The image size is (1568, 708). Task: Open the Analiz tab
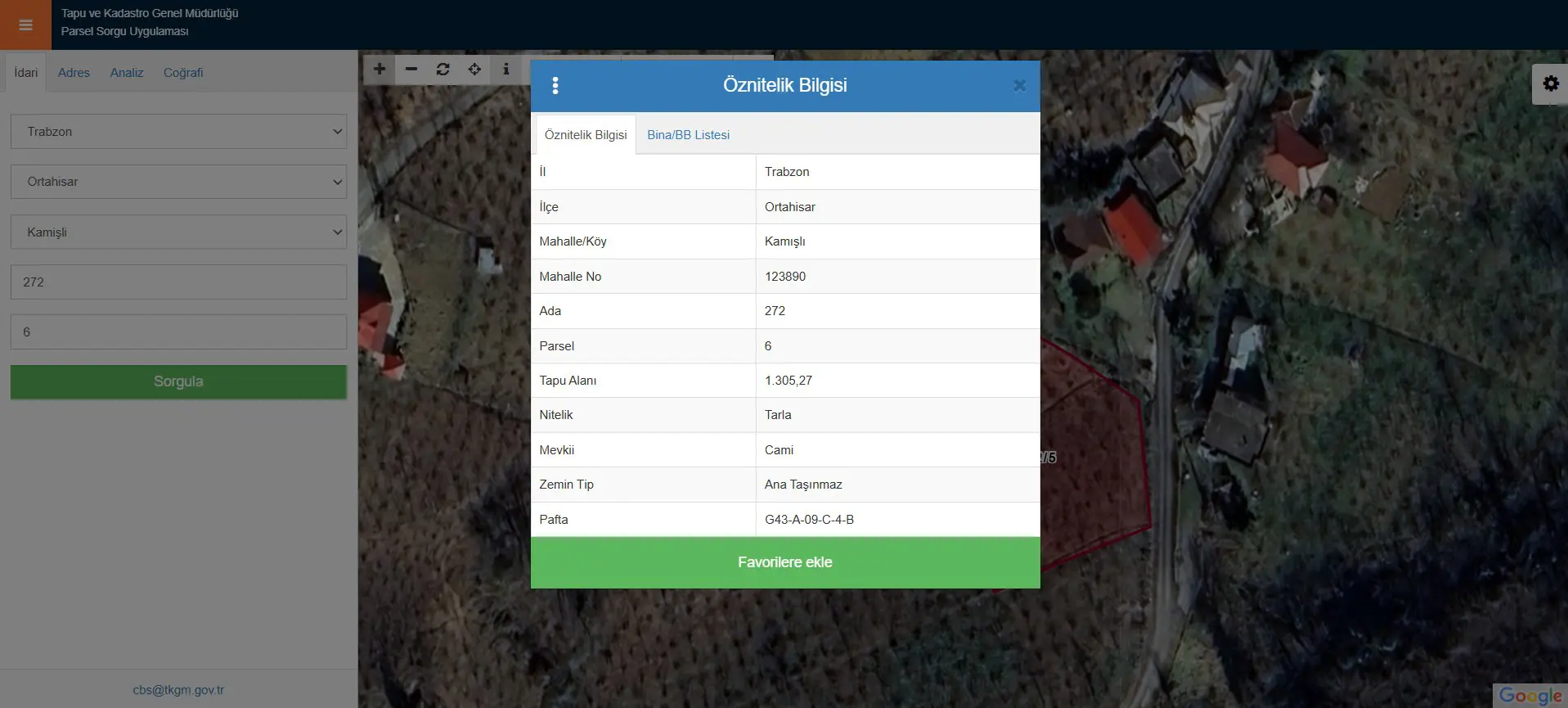pyautogui.click(x=127, y=73)
